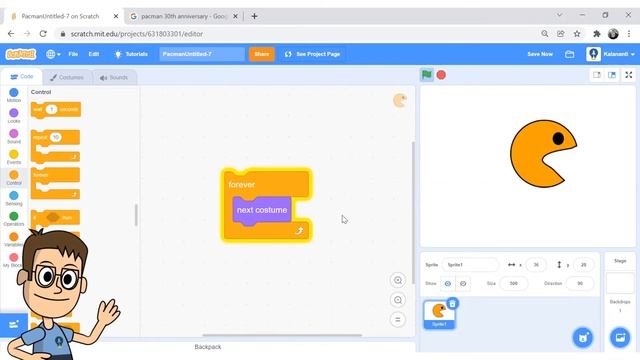
Task: Open the browser extensions puzzle icon
Action: click(596, 34)
